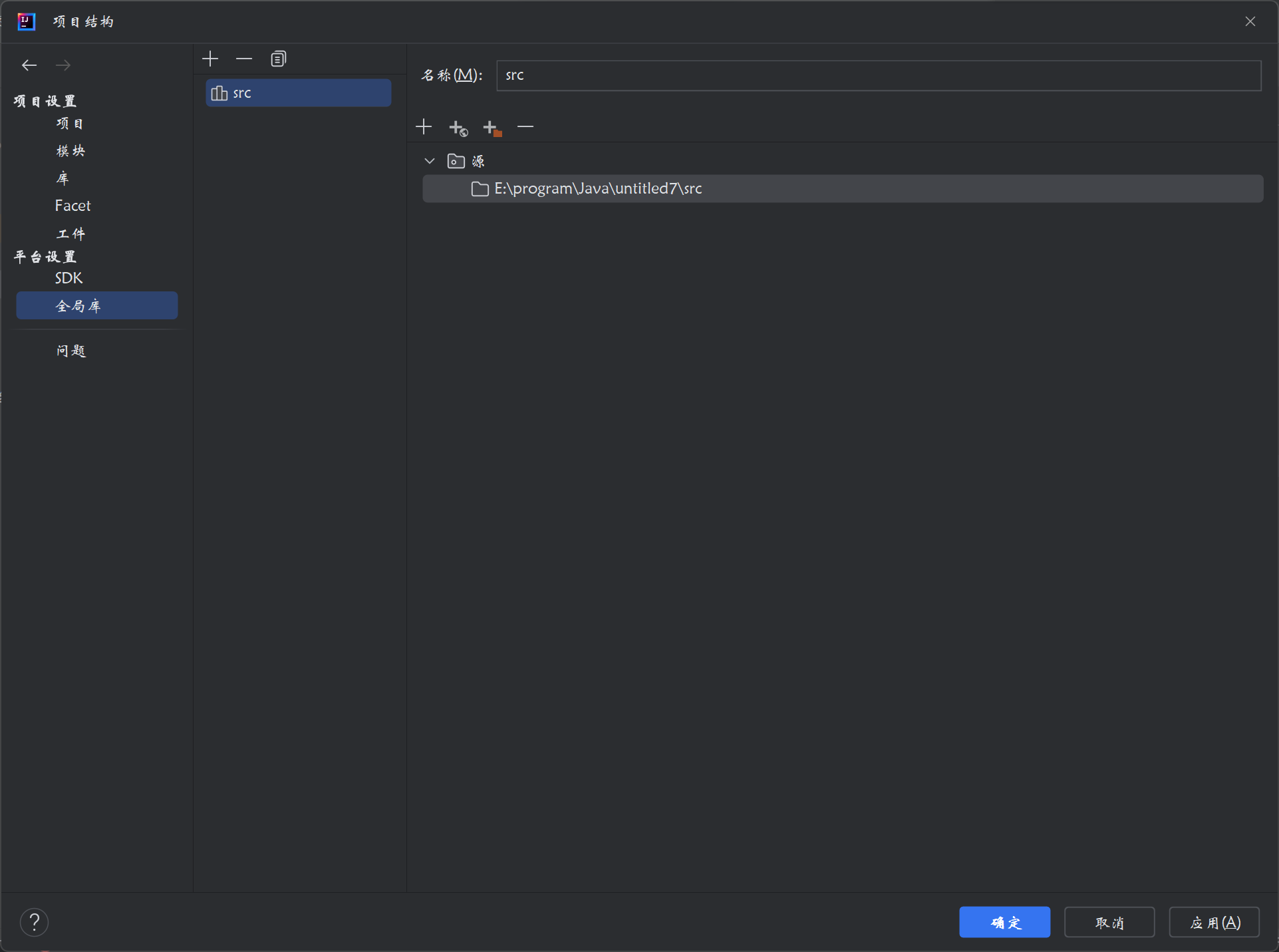1279x952 pixels.
Task: Click the 源 folder icon
Action: point(456,161)
